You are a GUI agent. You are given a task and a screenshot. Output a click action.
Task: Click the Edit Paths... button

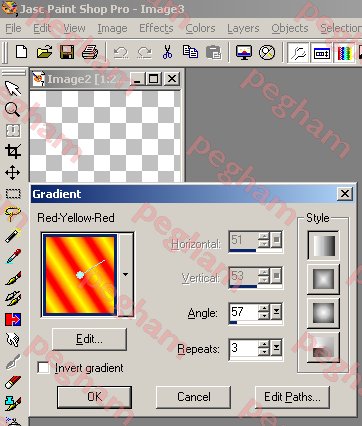coord(292,397)
